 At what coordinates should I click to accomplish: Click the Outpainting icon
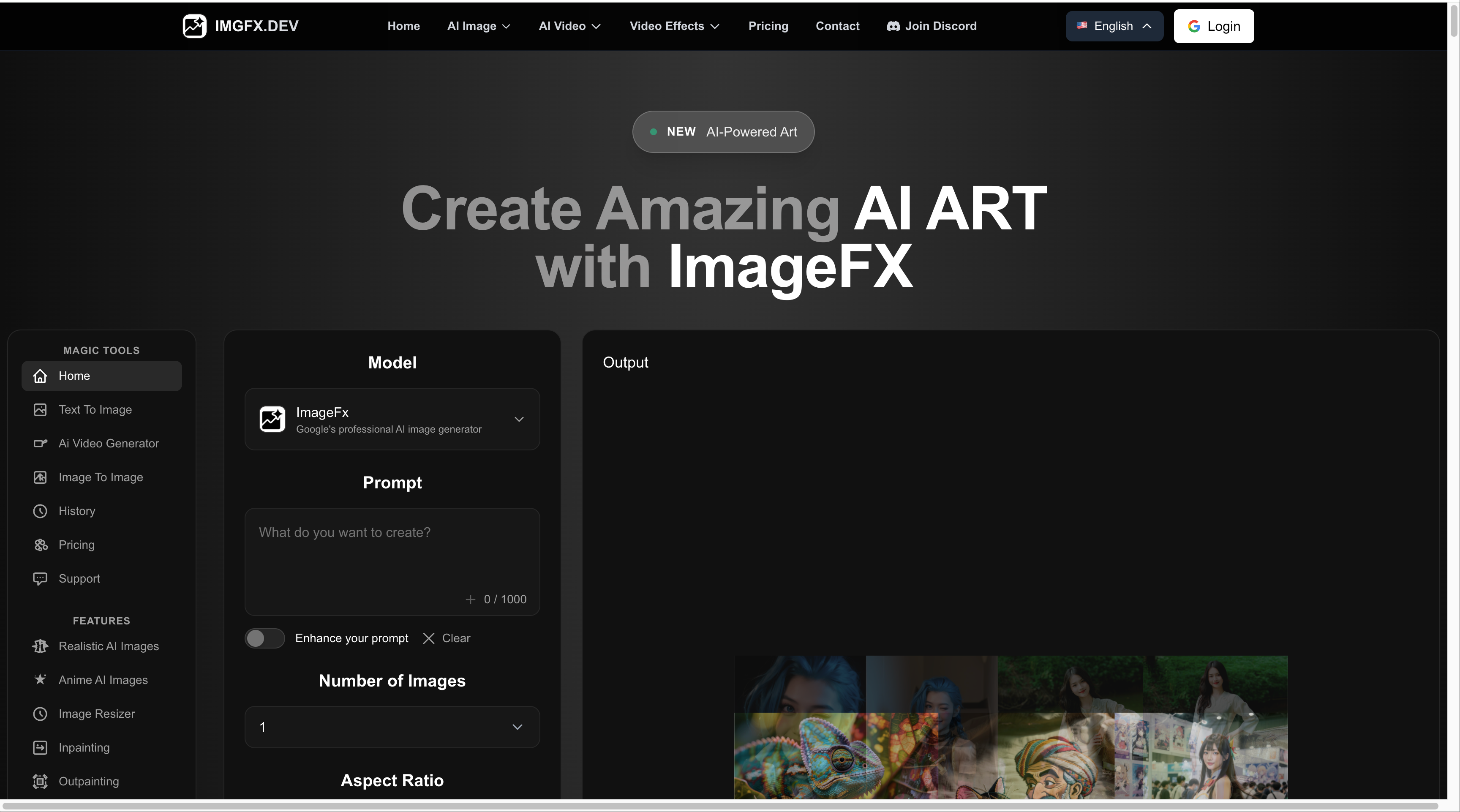(x=40, y=781)
